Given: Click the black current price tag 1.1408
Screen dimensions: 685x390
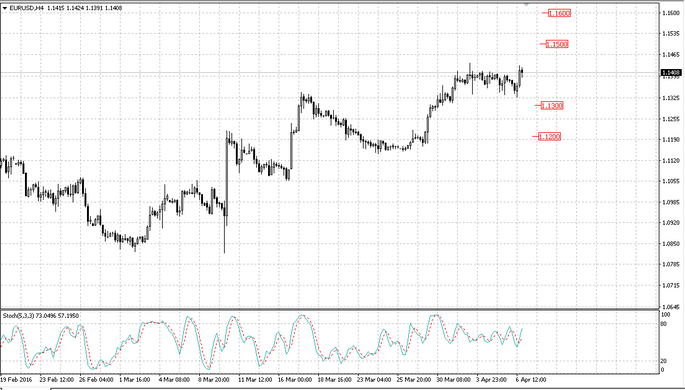Looking at the screenshot, I should [671, 72].
